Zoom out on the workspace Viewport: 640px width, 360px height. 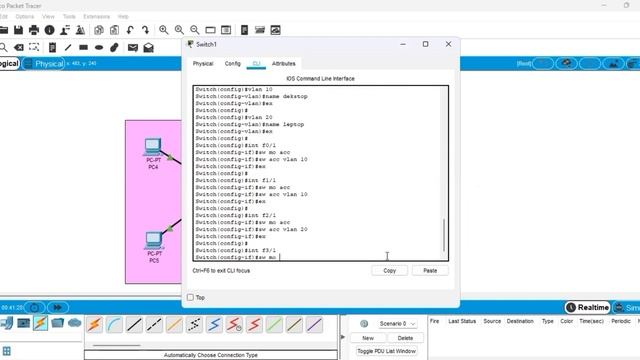click(x=195, y=30)
